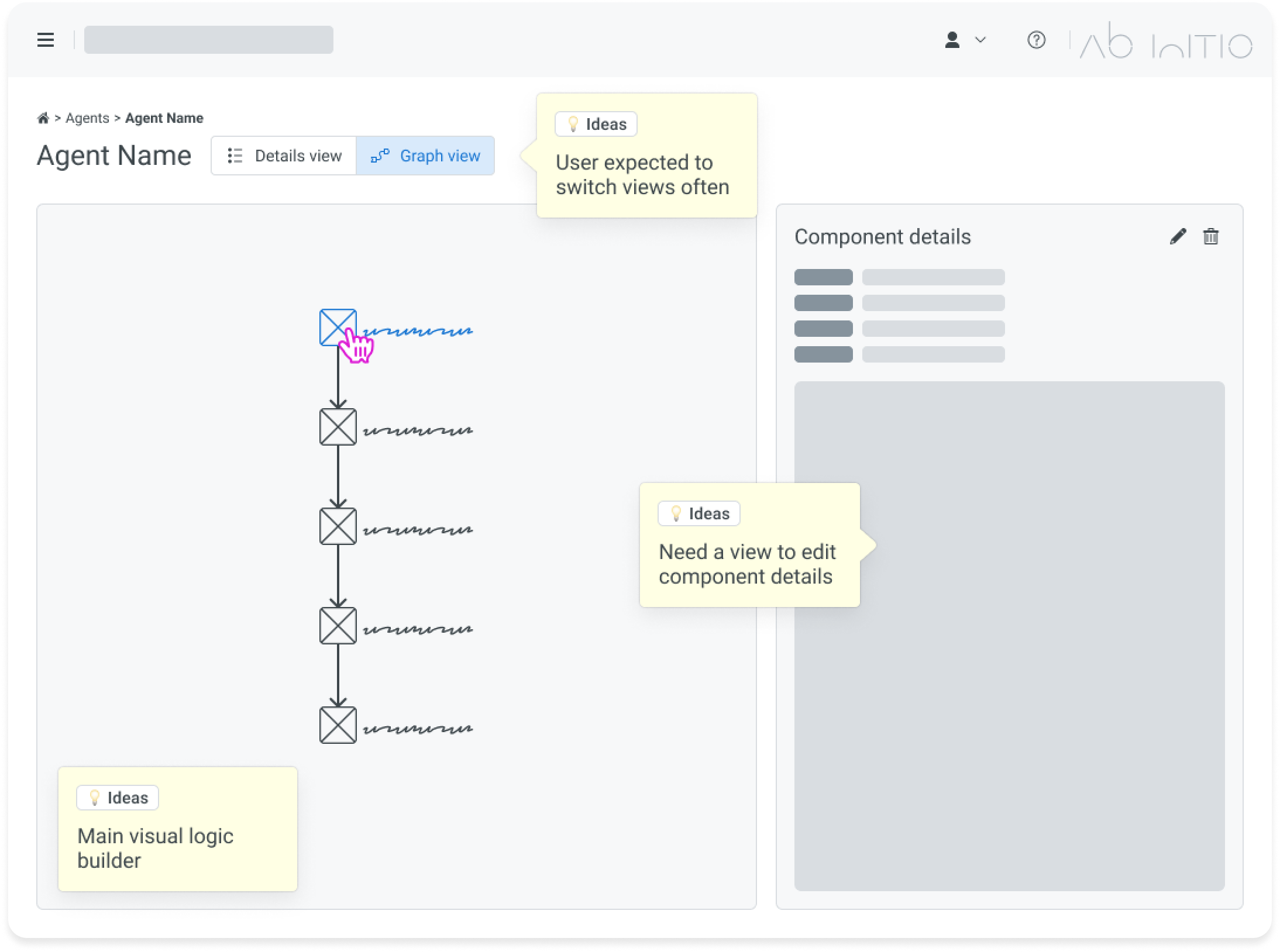Image resolution: width=1280 pixels, height=952 pixels.
Task: Navigate to Agents breadcrumb link
Action: tap(87, 118)
